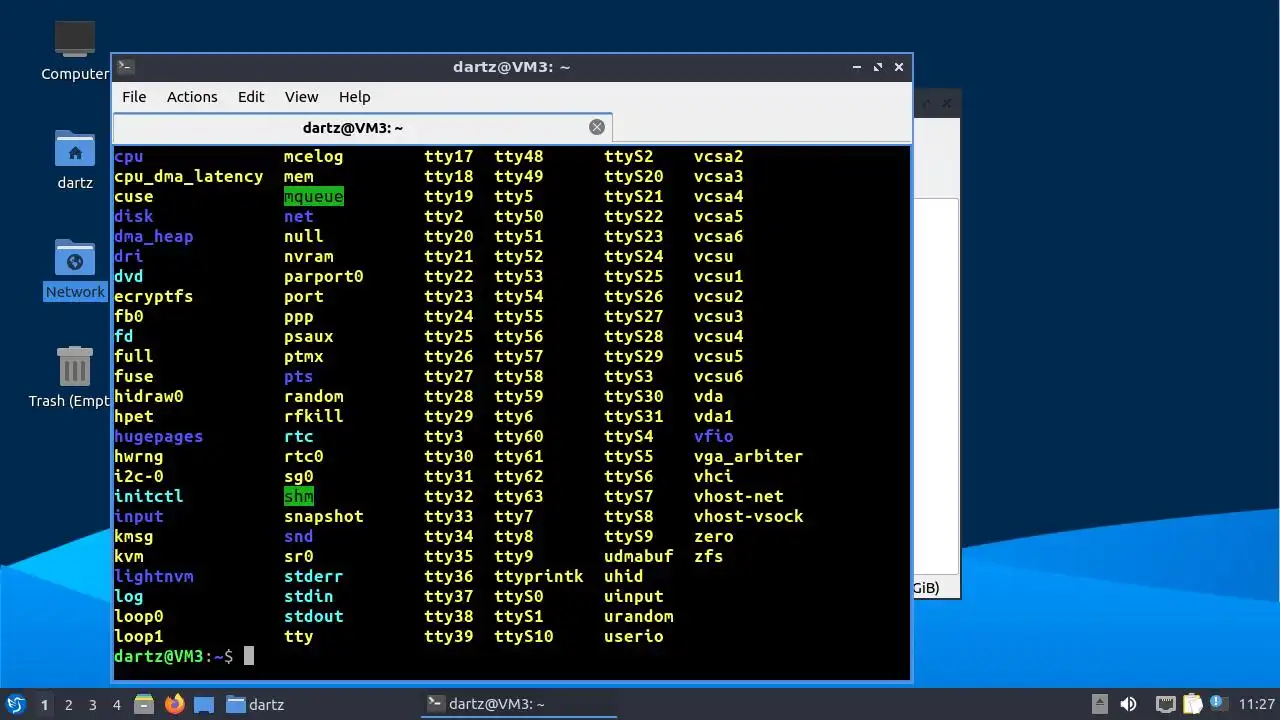Click the dma_heap directory entry
The image size is (1280, 720).
pos(154,236)
